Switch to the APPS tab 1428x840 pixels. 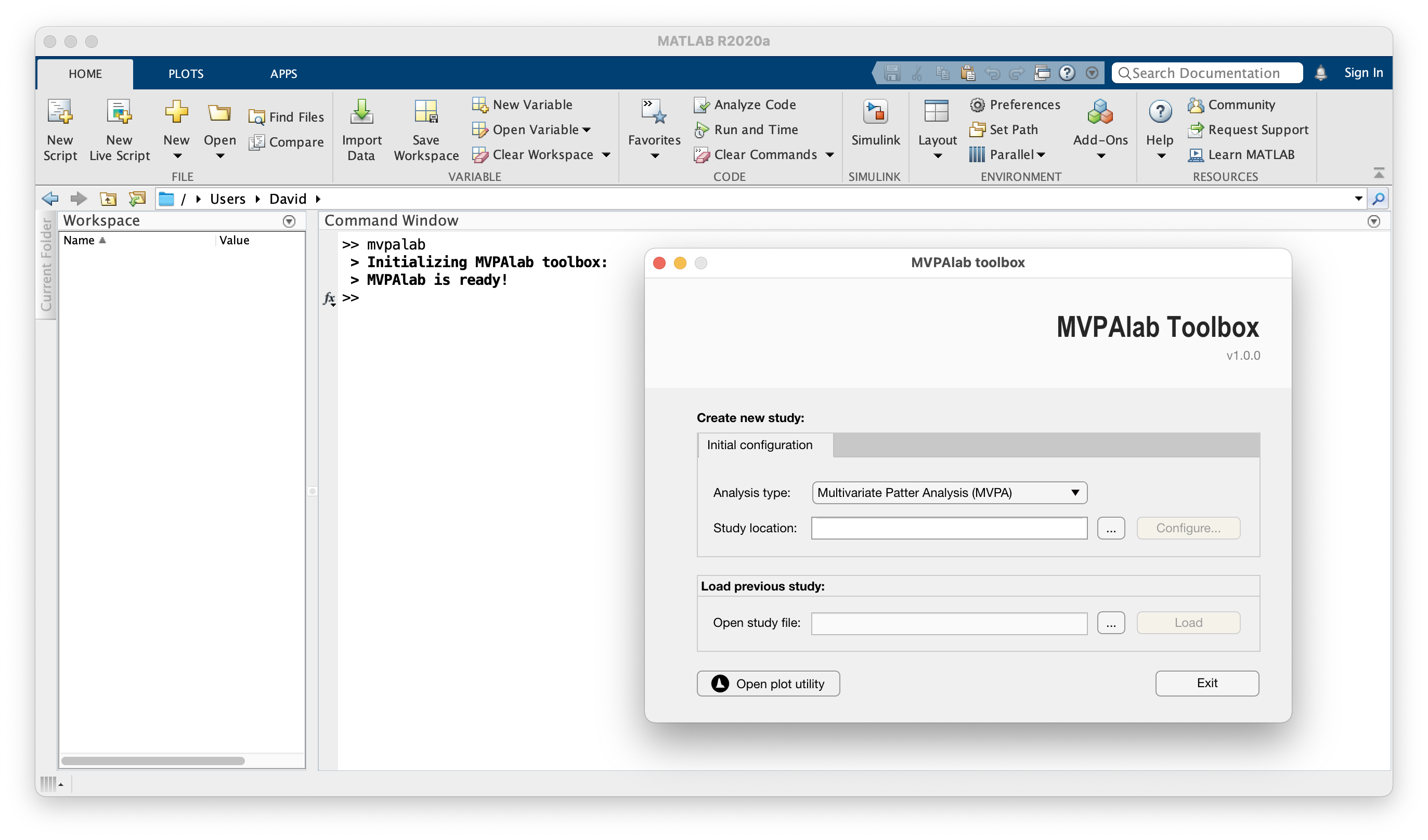(283, 74)
